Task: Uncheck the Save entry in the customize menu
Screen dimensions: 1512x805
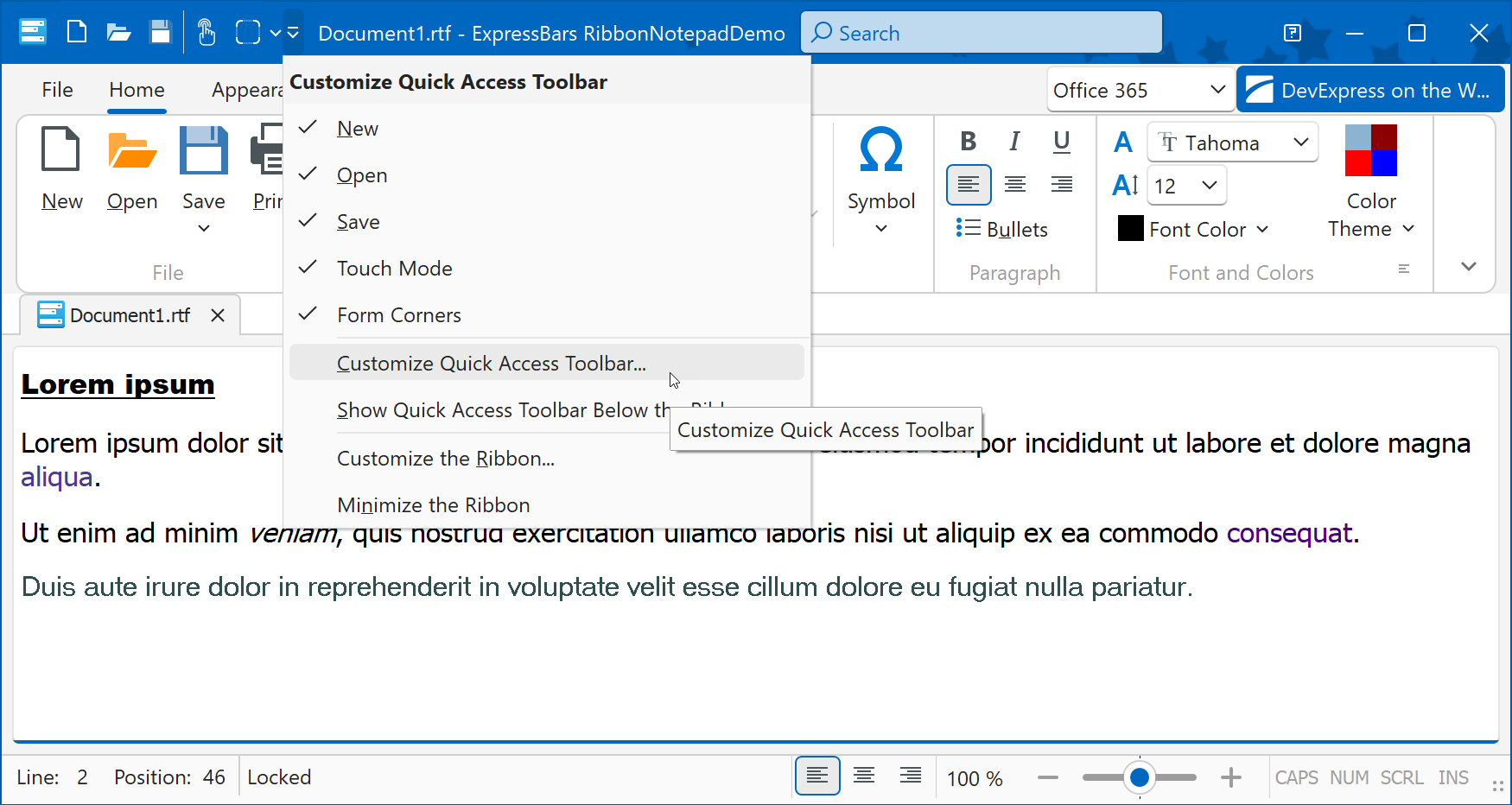Action: 358,221
